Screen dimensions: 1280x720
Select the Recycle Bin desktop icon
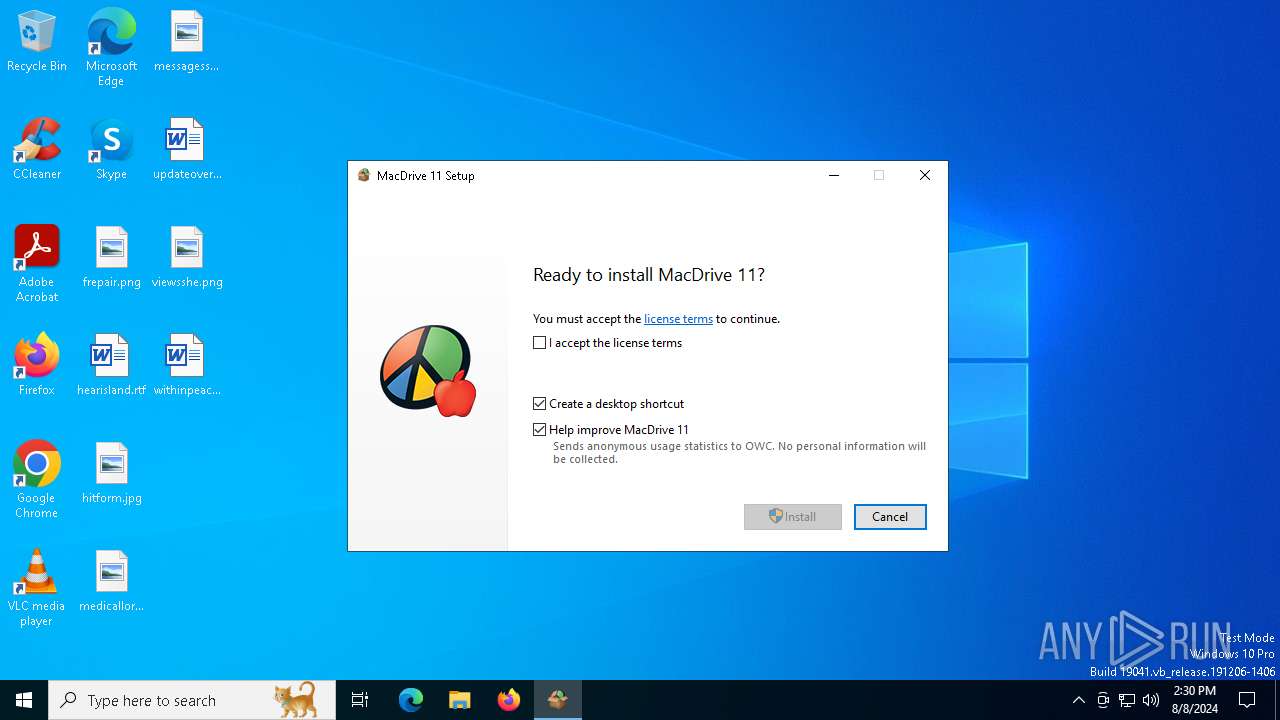pyautogui.click(x=37, y=42)
